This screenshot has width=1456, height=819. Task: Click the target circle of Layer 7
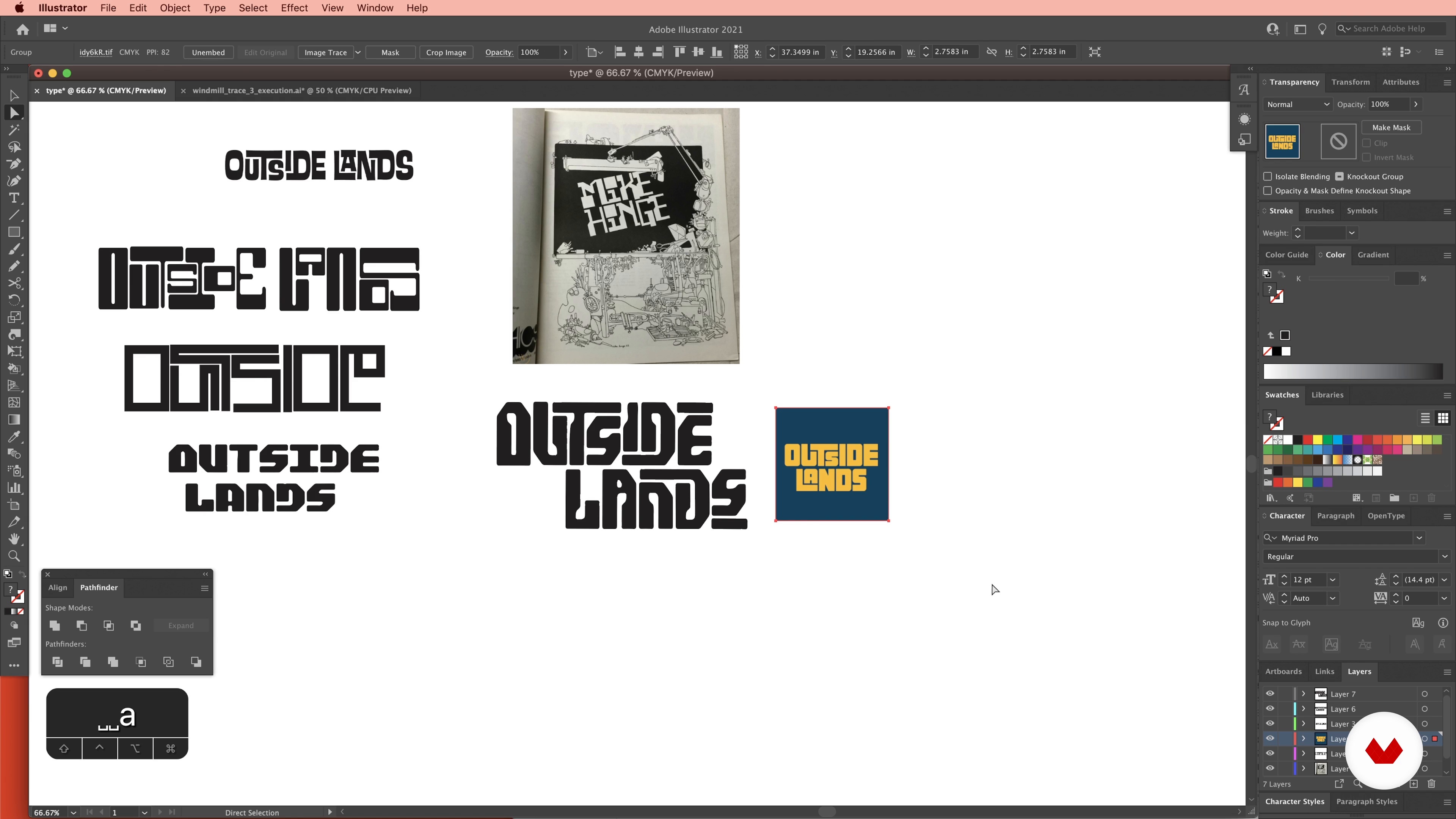click(x=1425, y=694)
